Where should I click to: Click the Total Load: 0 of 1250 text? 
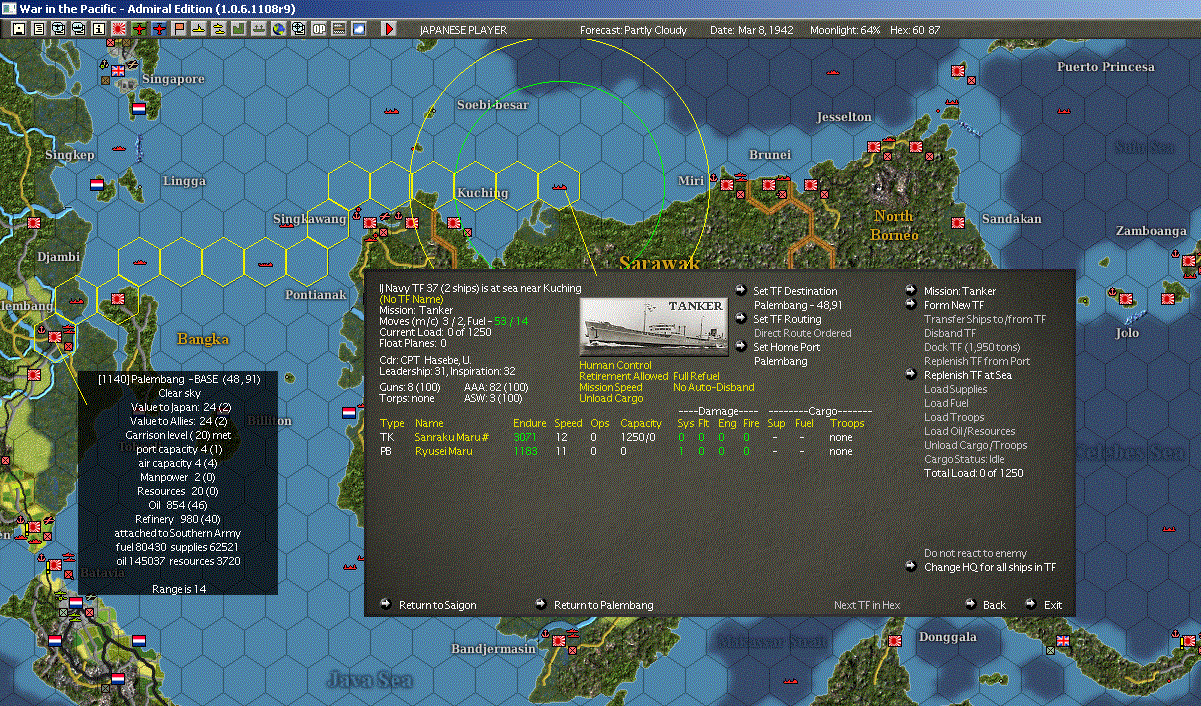tap(974, 473)
